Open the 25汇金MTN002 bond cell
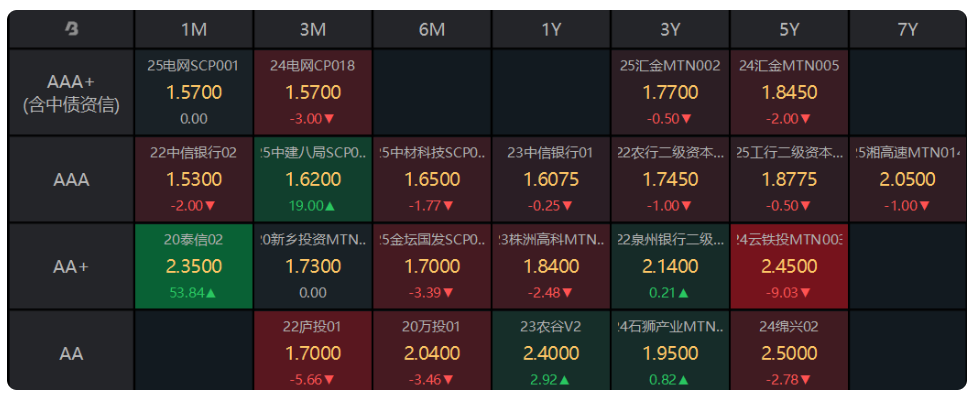Image resolution: width=974 pixels, height=399 pixels. (670, 93)
